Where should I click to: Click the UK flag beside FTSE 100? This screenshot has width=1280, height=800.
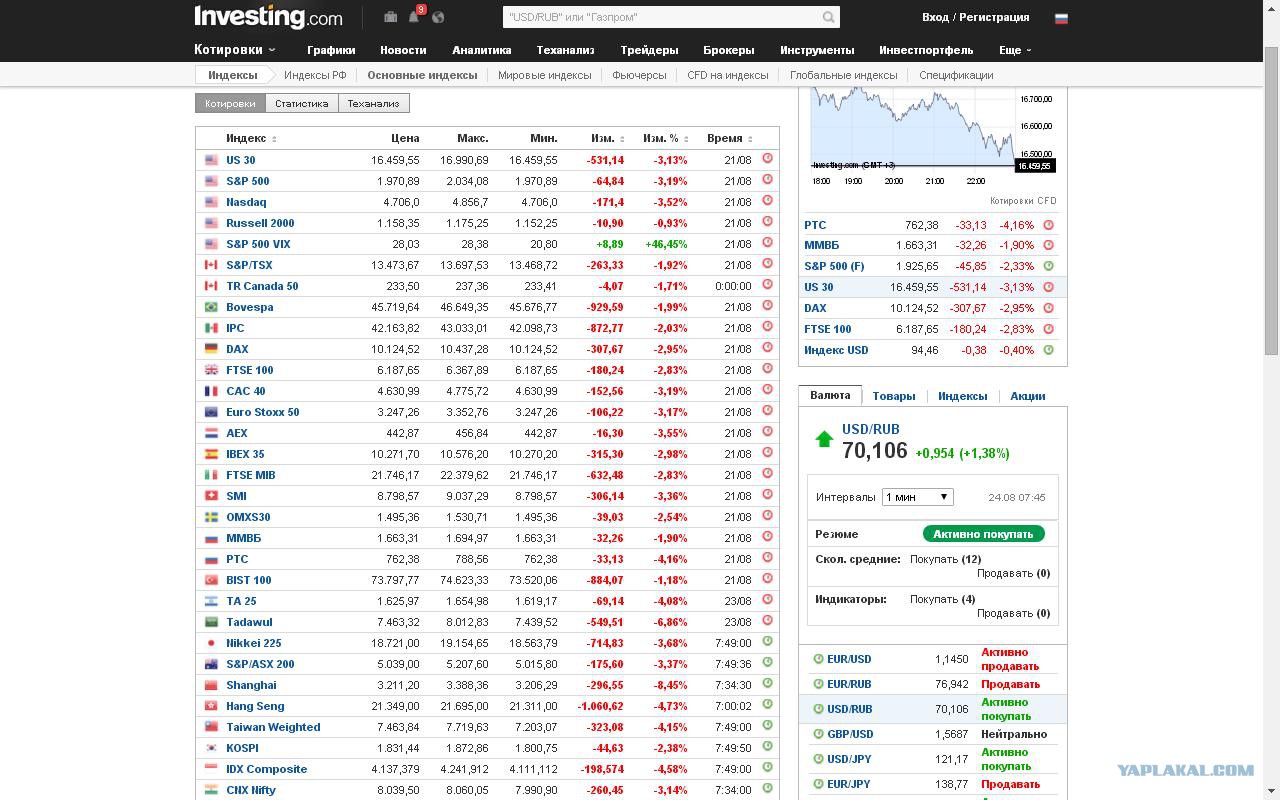click(x=211, y=370)
